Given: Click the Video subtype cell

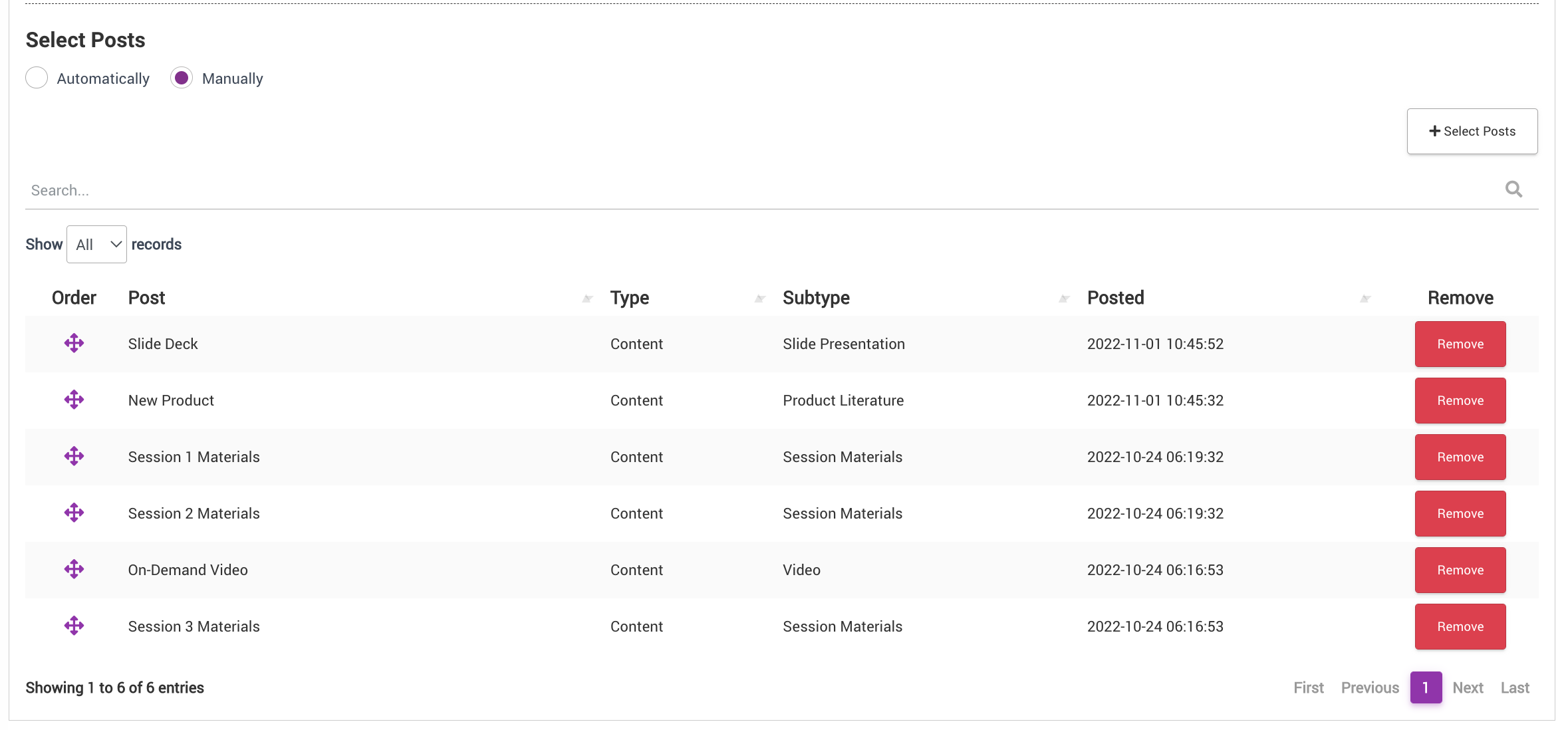Looking at the screenshot, I should pyautogui.click(x=801, y=570).
